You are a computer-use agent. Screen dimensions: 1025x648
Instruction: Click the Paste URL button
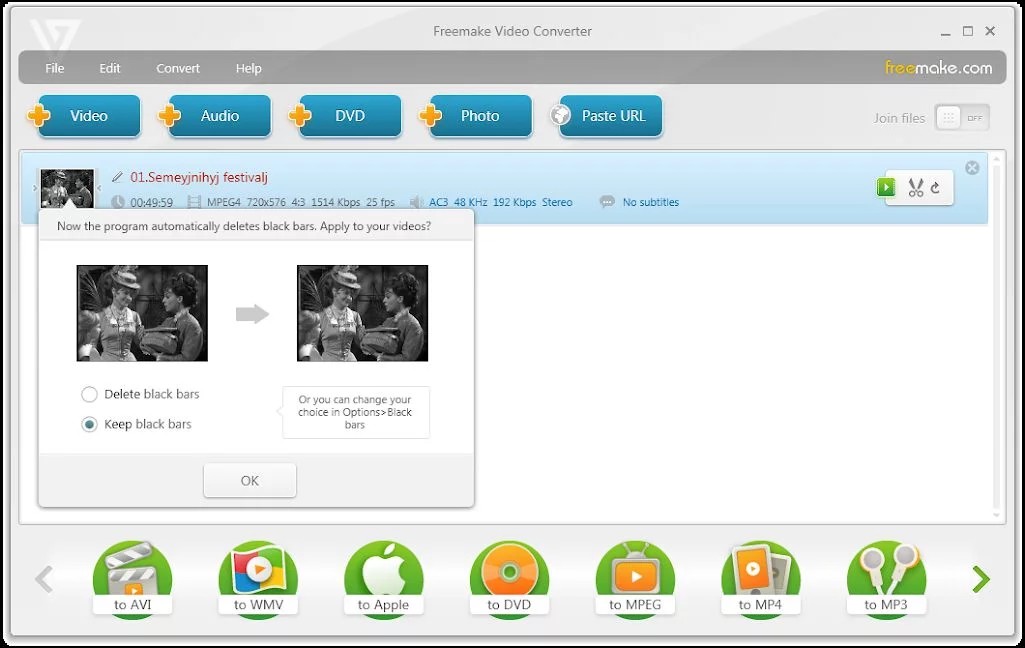point(606,116)
